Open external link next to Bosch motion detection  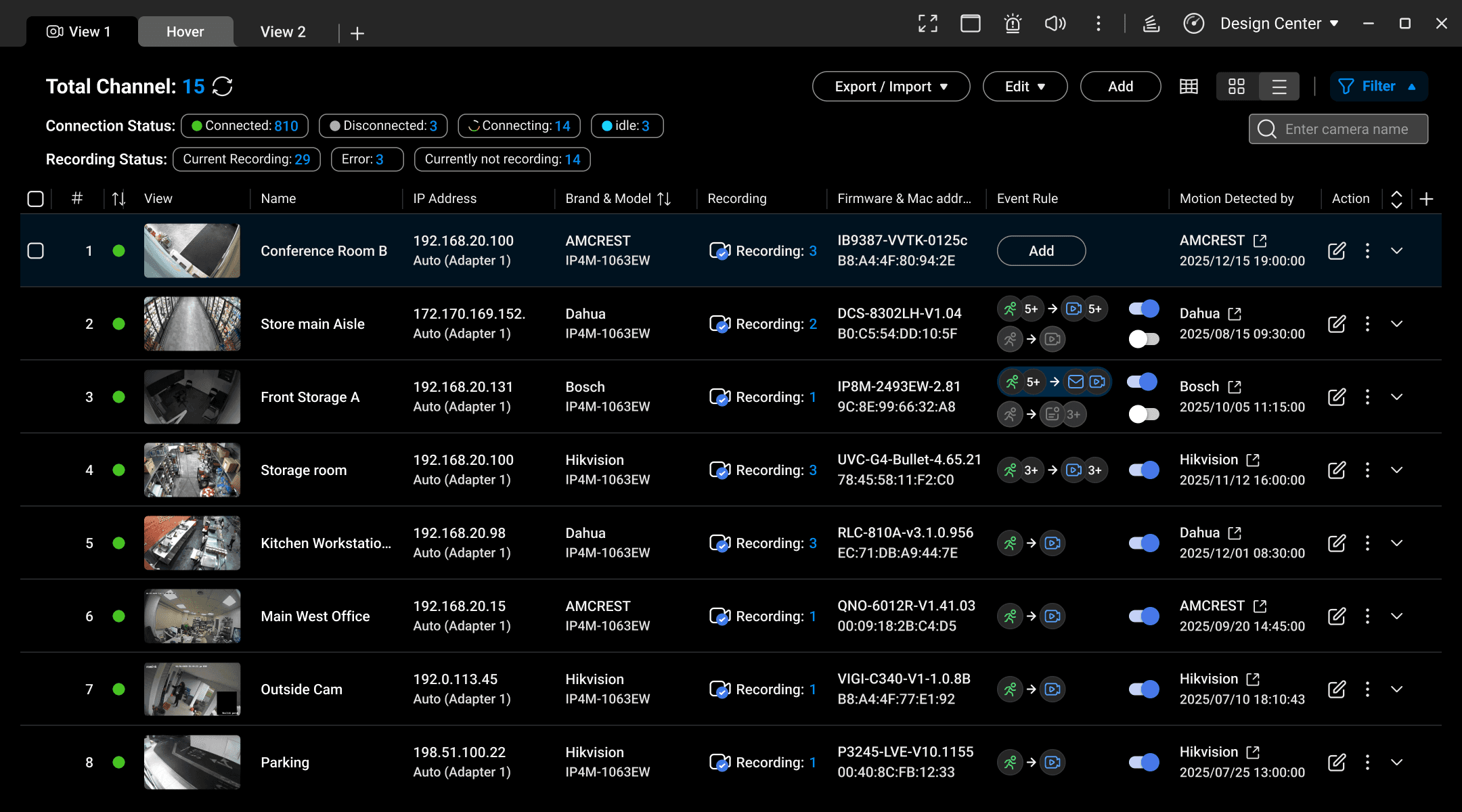click(x=1235, y=387)
